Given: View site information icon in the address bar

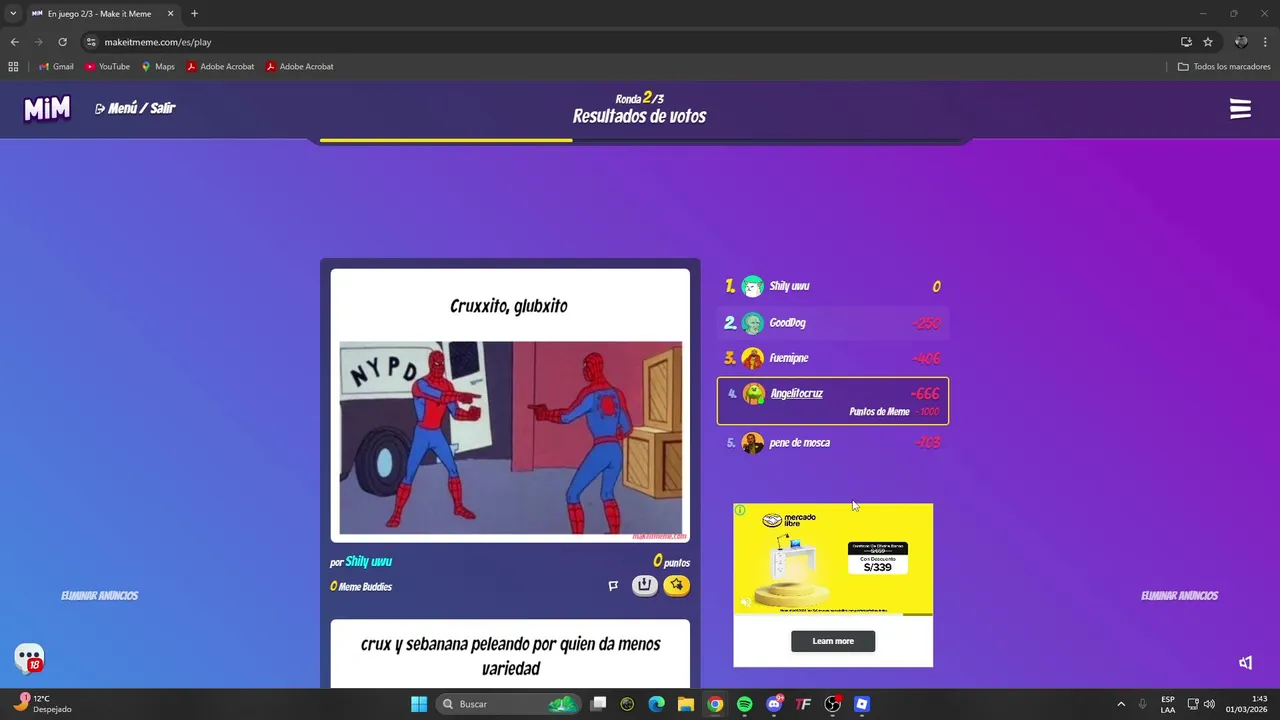Looking at the screenshot, I should coord(91,42).
